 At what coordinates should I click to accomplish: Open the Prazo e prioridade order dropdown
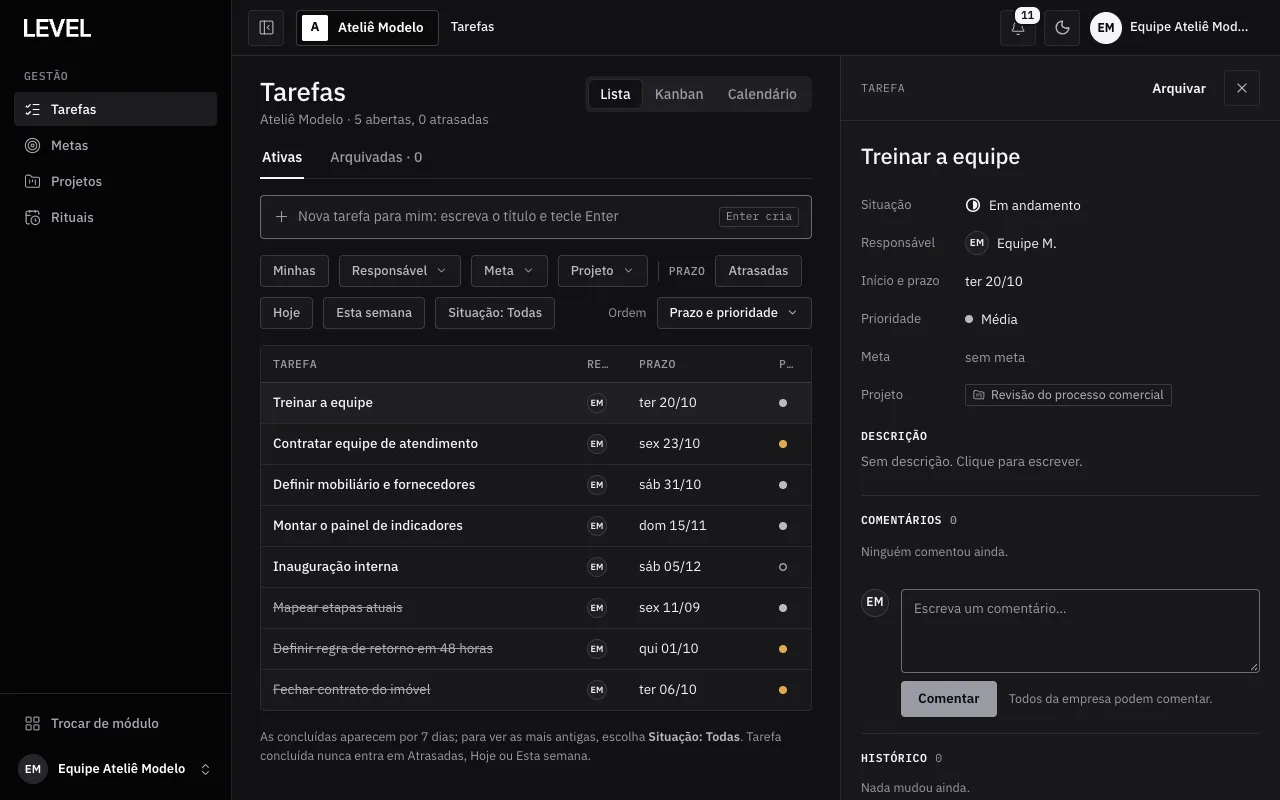point(734,313)
